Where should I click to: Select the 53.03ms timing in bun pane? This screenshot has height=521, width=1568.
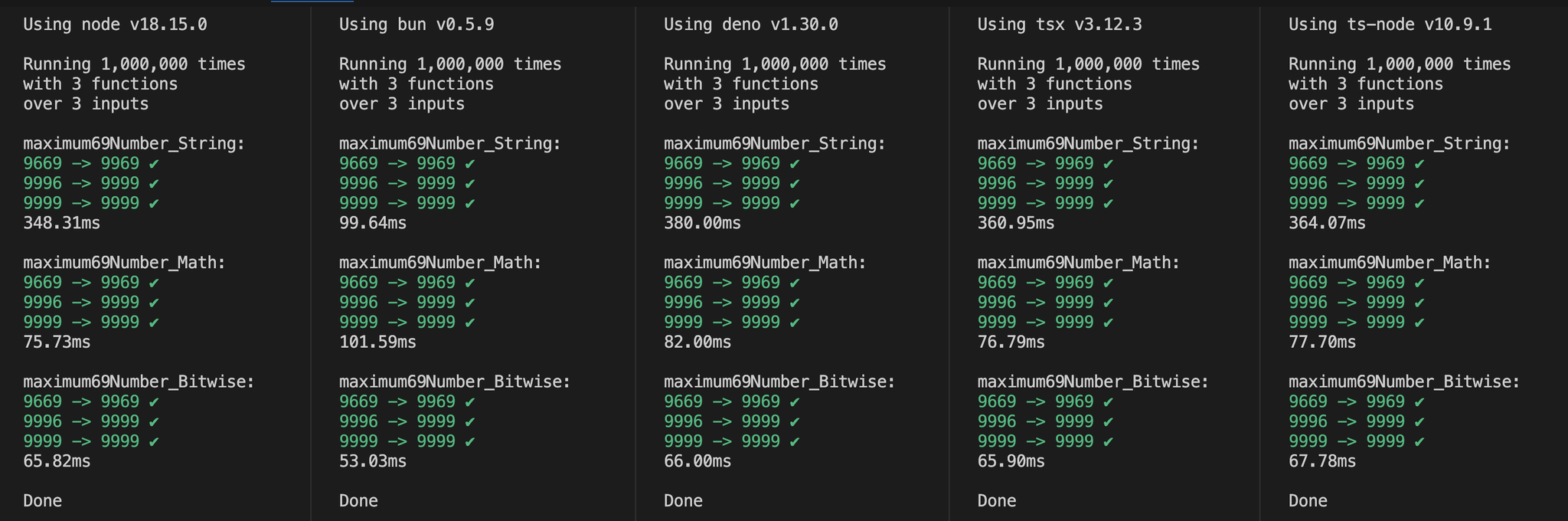373,461
